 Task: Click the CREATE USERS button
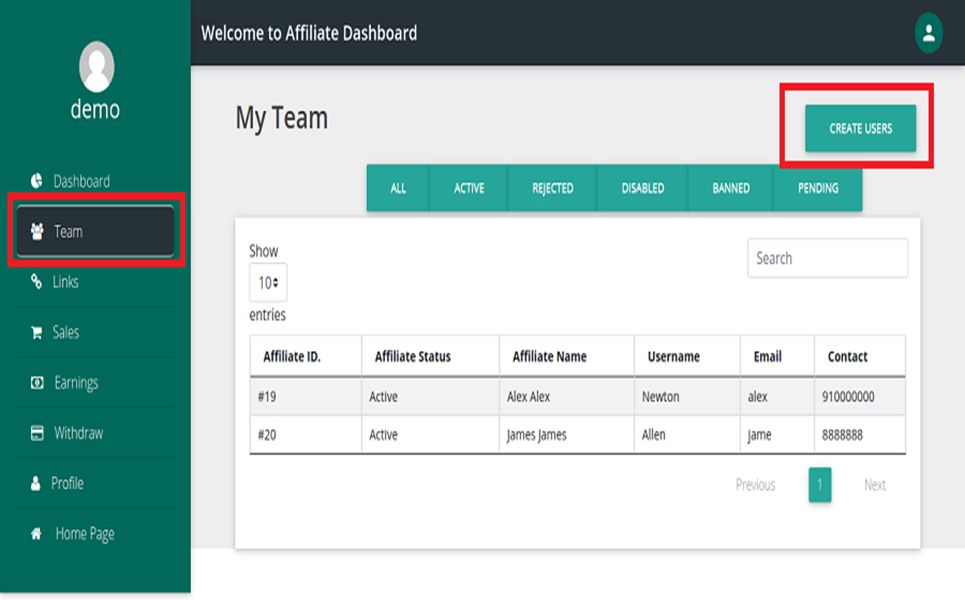(x=860, y=128)
